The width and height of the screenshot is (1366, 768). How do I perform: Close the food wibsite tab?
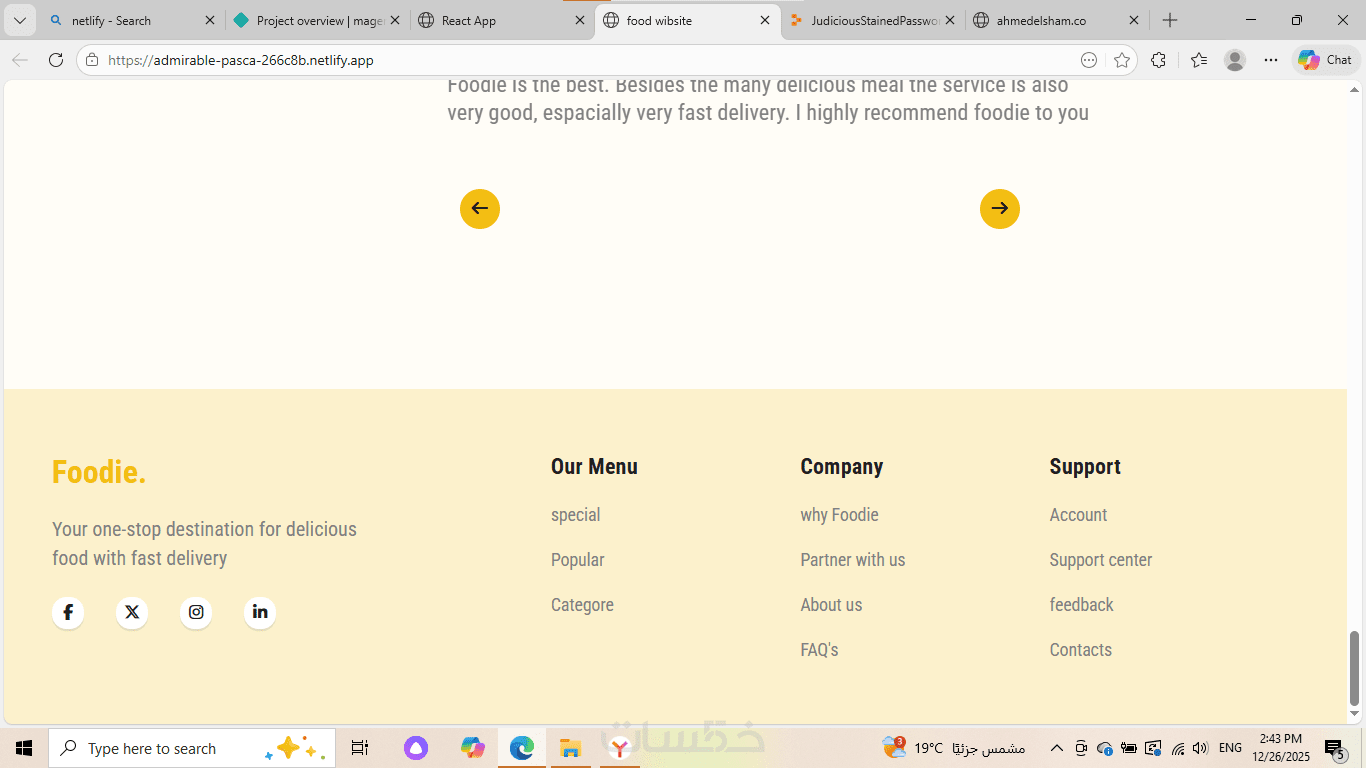[x=765, y=20]
